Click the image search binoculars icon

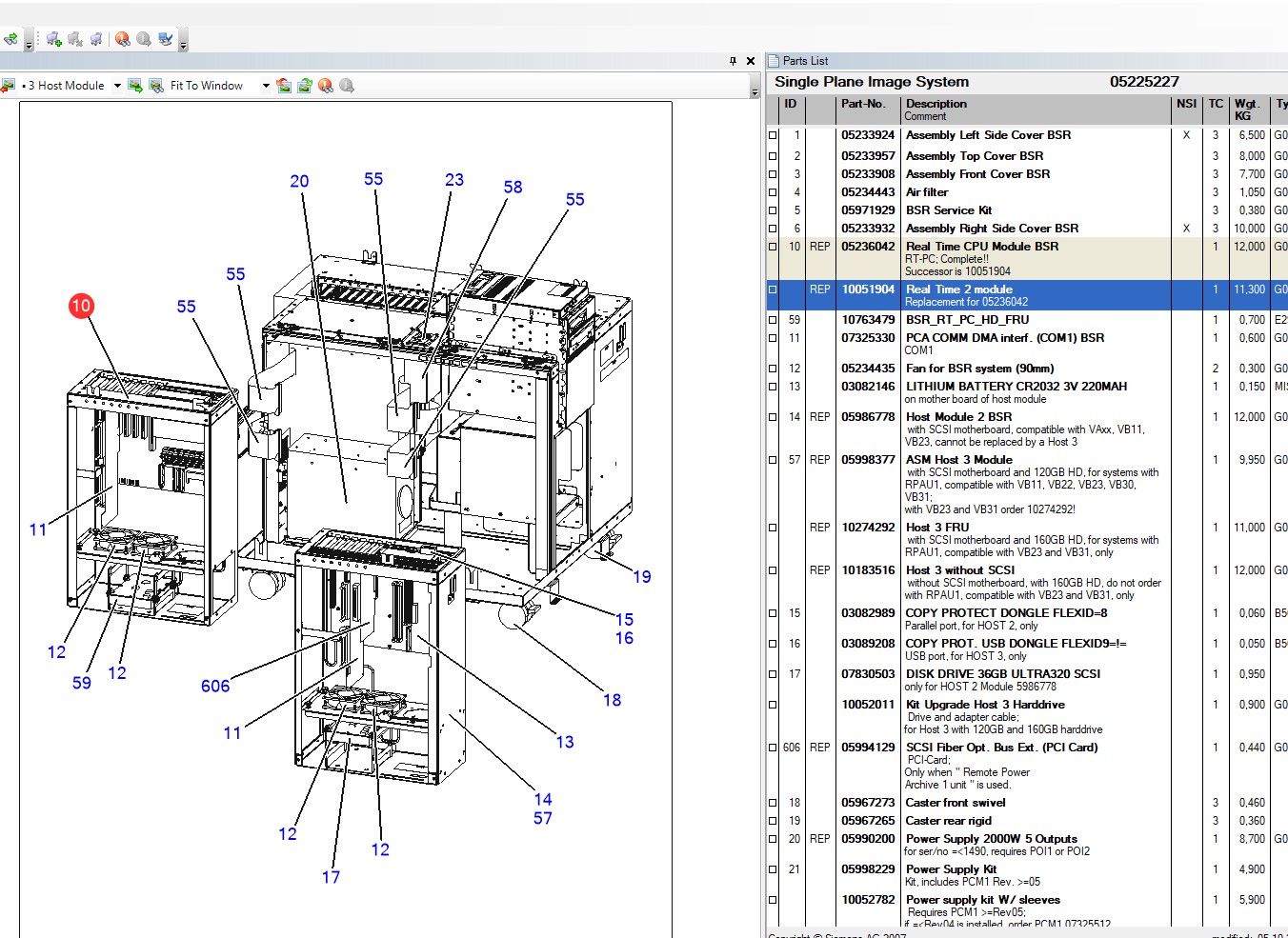tap(156, 86)
